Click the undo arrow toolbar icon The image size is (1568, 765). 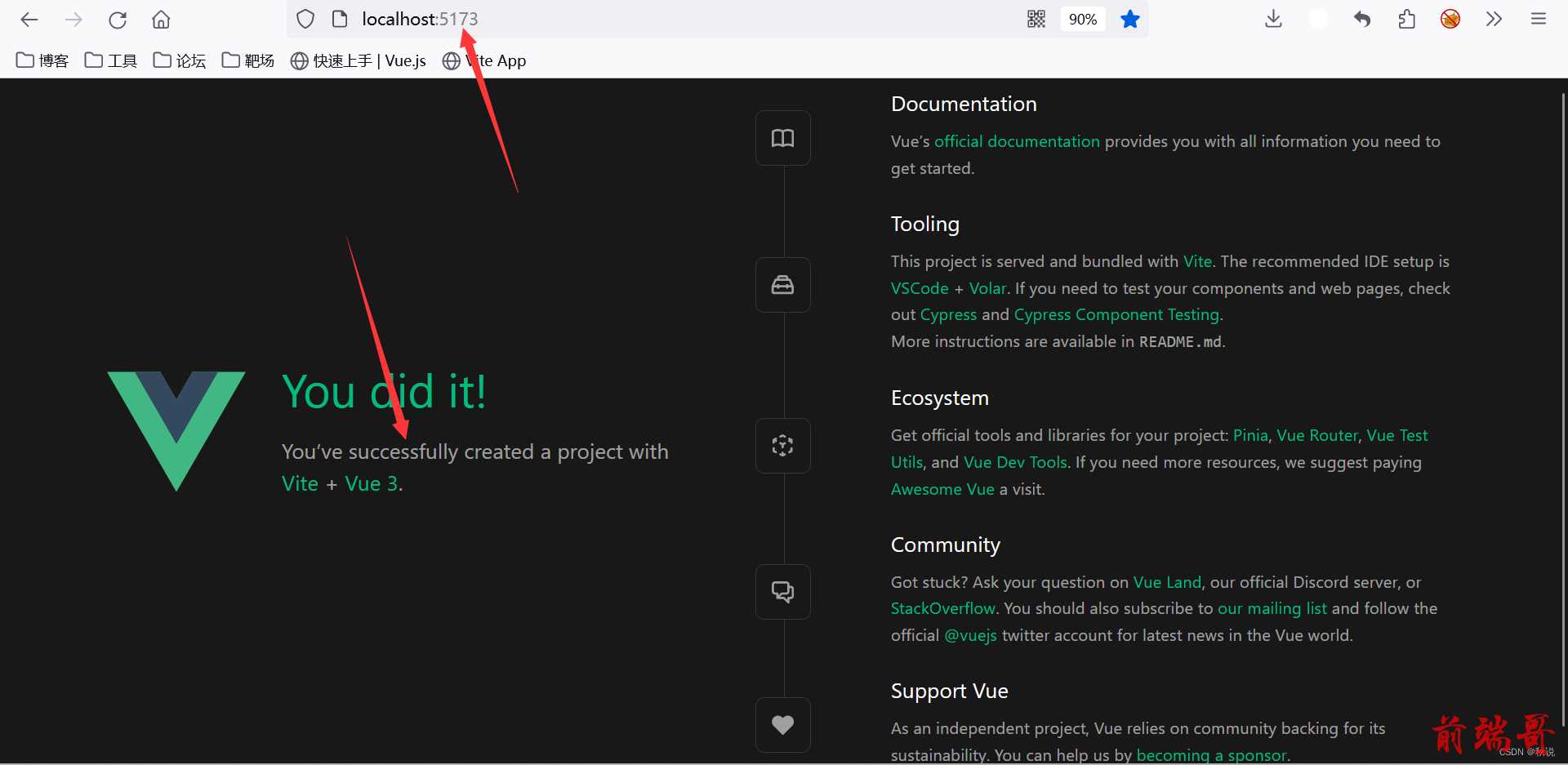coord(1362,19)
